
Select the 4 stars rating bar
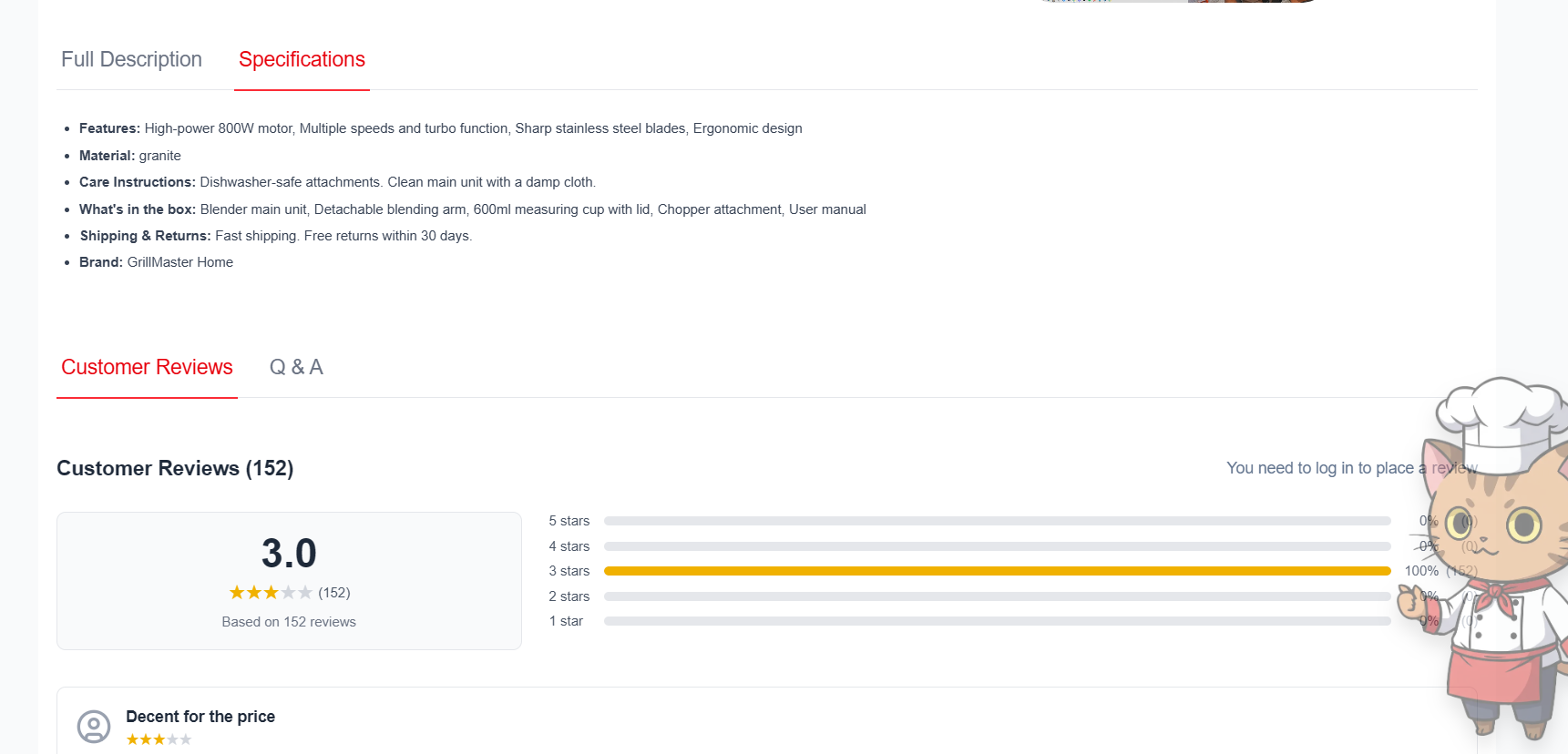click(x=997, y=546)
